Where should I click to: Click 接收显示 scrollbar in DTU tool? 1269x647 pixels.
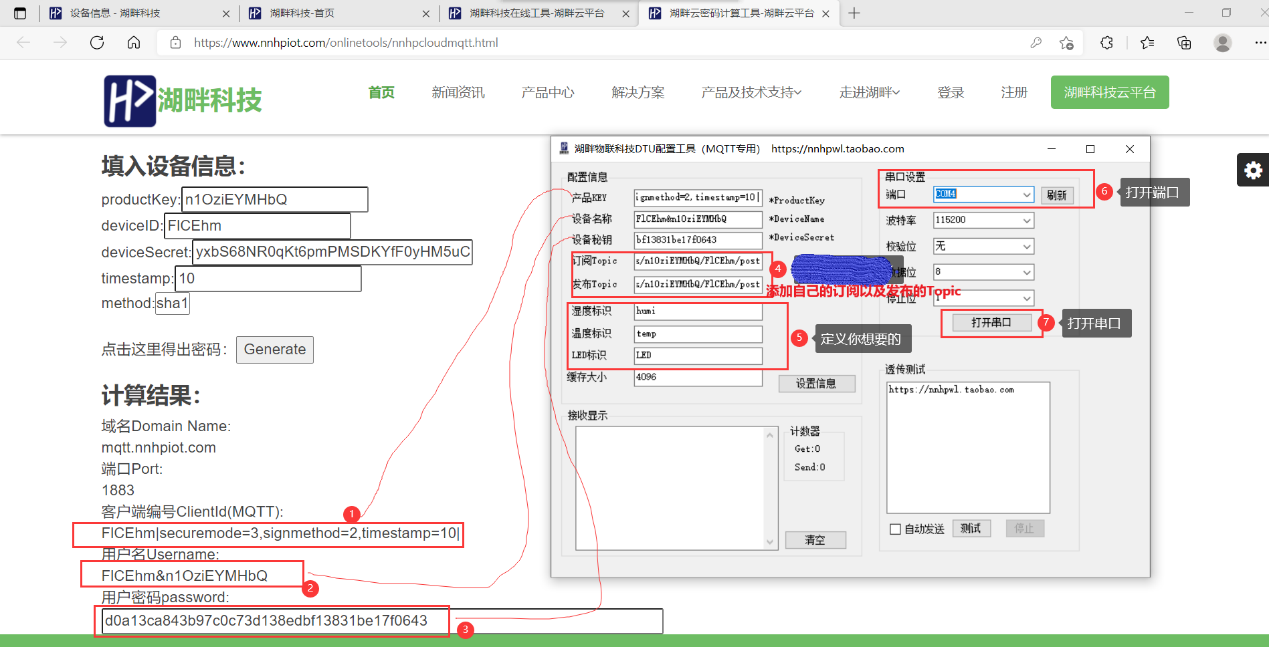click(x=769, y=487)
